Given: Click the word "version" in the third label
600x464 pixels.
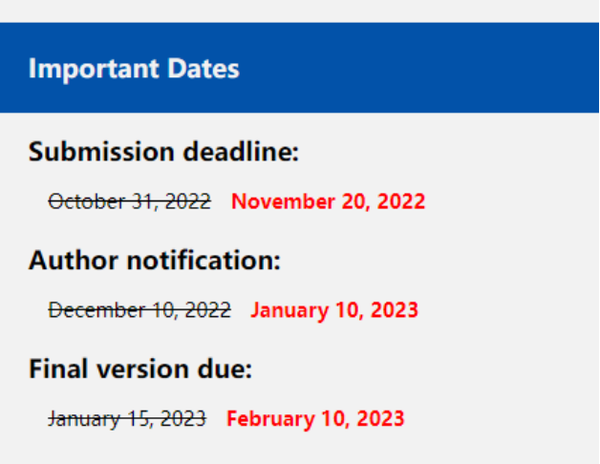Looking at the screenshot, I should [136, 369].
